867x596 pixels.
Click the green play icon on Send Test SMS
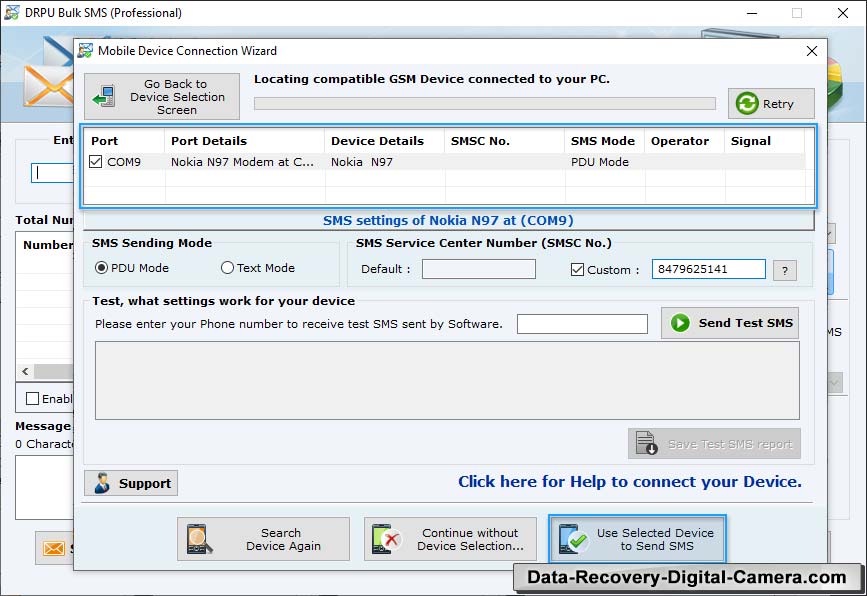[x=680, y=323]
